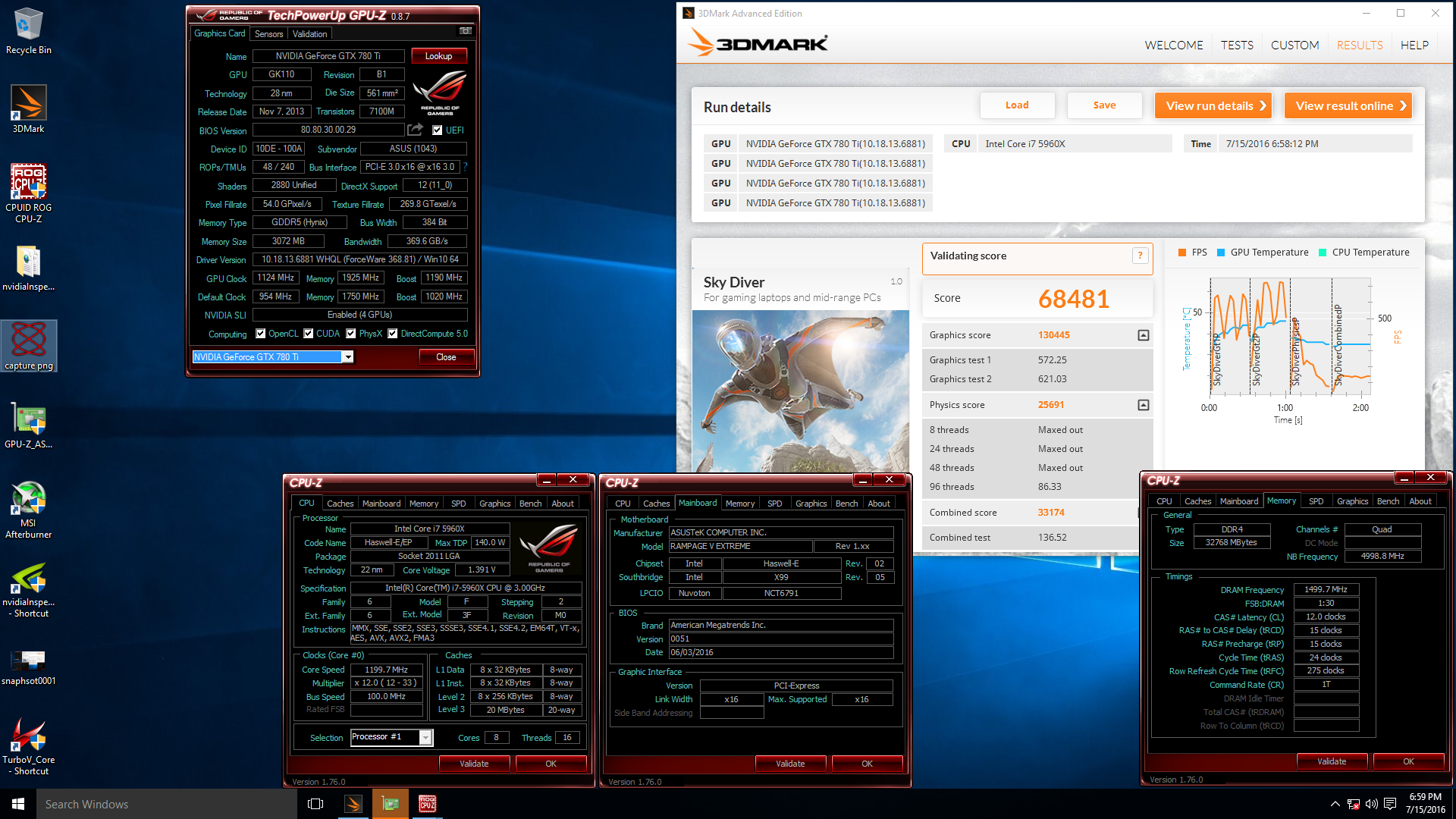Toggle the UEFI checkbox in GPU-Z
Viewport: 1456px width, 819px height.
437,130
